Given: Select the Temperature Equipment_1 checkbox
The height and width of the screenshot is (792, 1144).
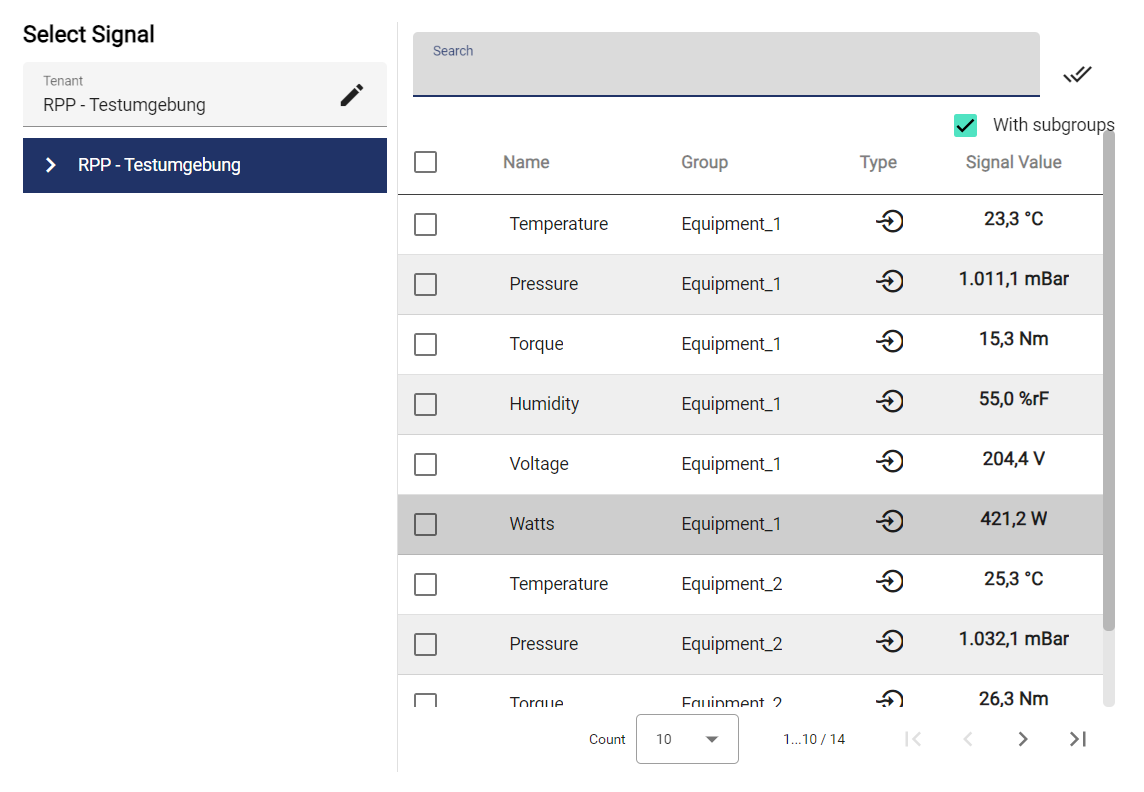Looking at the screenshot, I should 425,224.
